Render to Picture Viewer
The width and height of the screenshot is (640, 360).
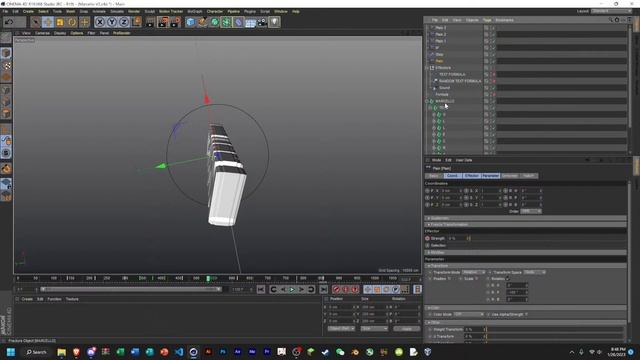click(x=163, y=22)
